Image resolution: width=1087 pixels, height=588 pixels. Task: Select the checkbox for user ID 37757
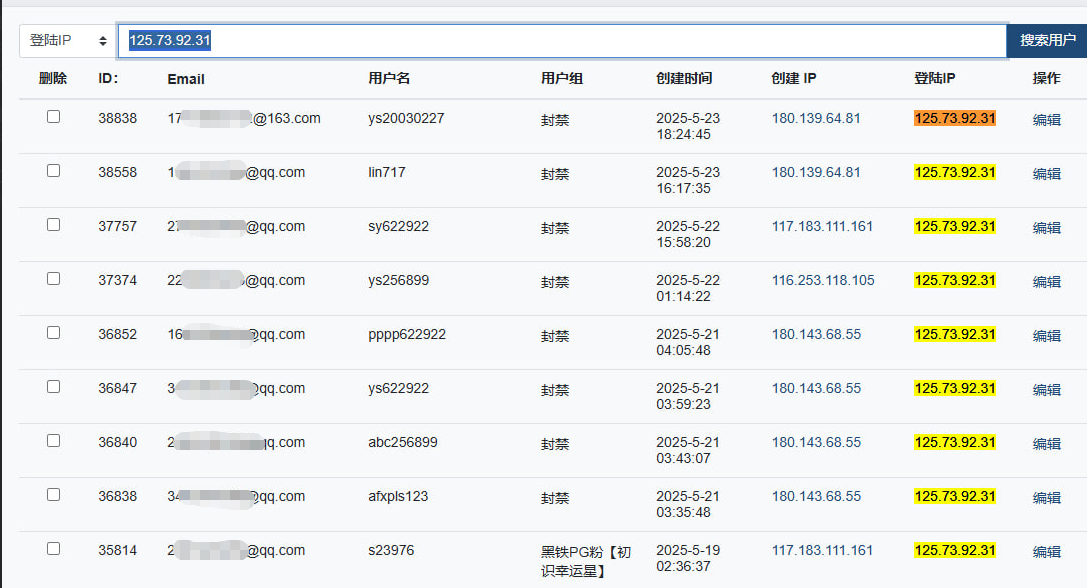(53, 225)
